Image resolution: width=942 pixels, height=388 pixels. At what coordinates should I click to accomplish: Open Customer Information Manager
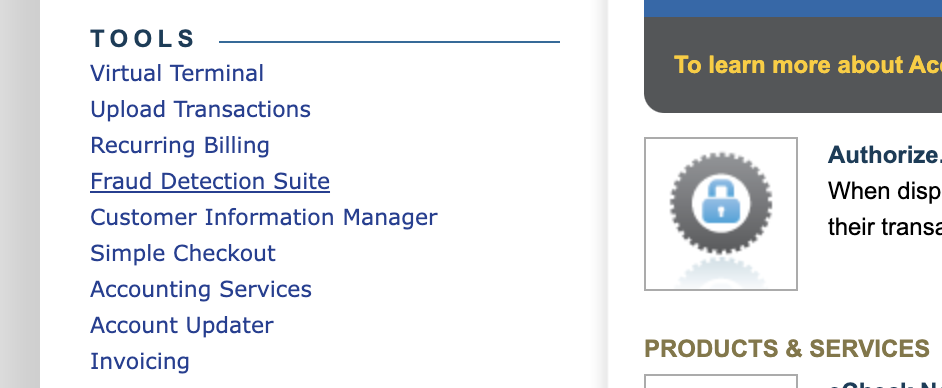point(264,217)
